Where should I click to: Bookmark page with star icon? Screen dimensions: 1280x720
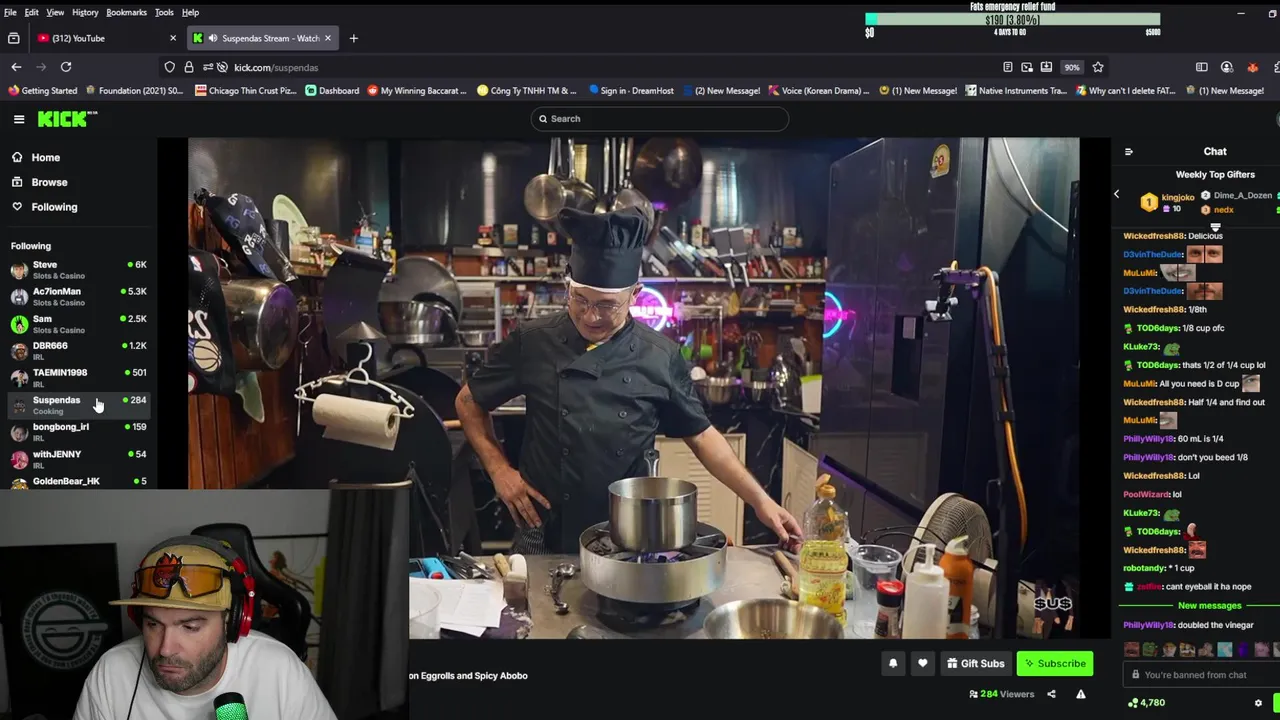point(1098,67)
